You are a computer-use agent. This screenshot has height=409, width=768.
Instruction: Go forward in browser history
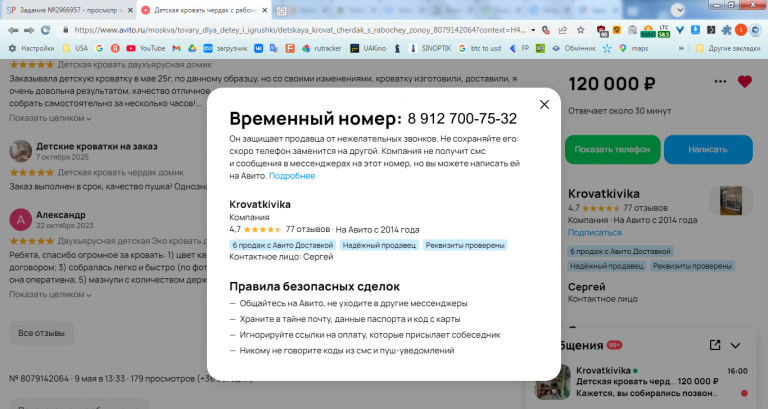[x=29, y=30]
